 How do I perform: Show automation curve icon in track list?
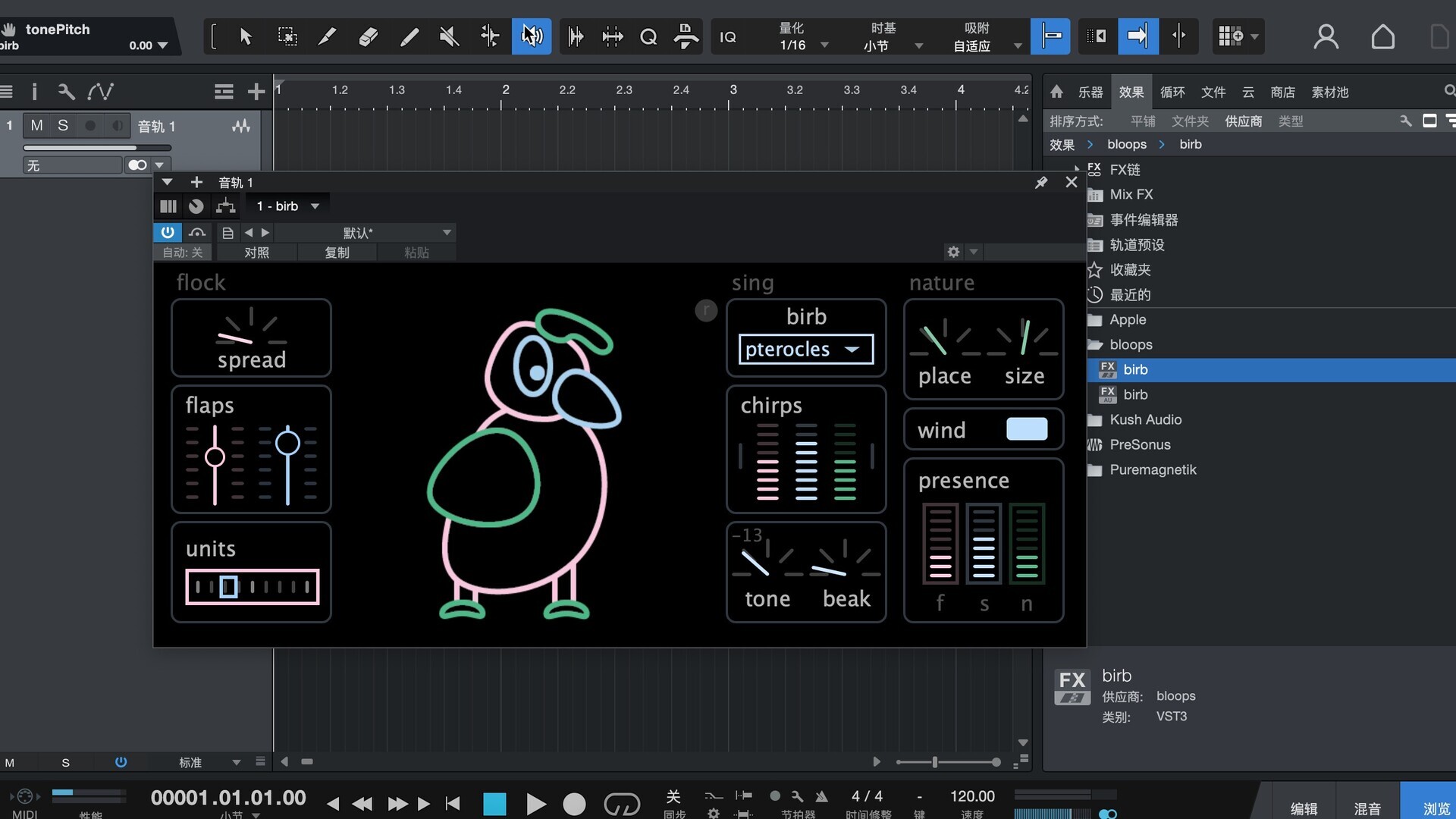[x=100, y=93]
